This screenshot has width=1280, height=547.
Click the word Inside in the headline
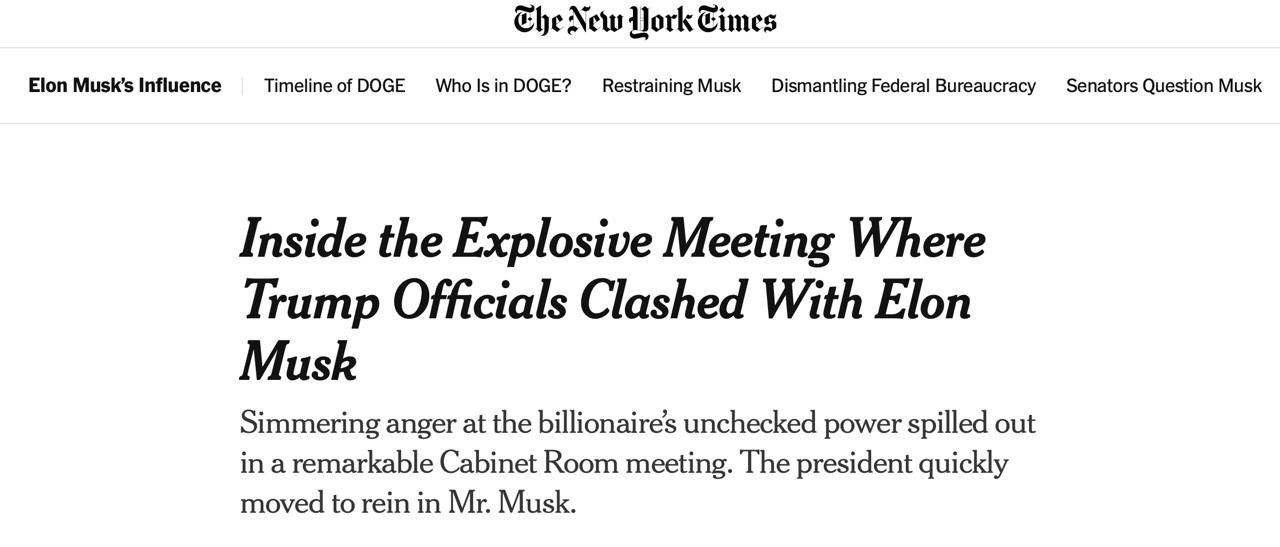pos(303,239)
